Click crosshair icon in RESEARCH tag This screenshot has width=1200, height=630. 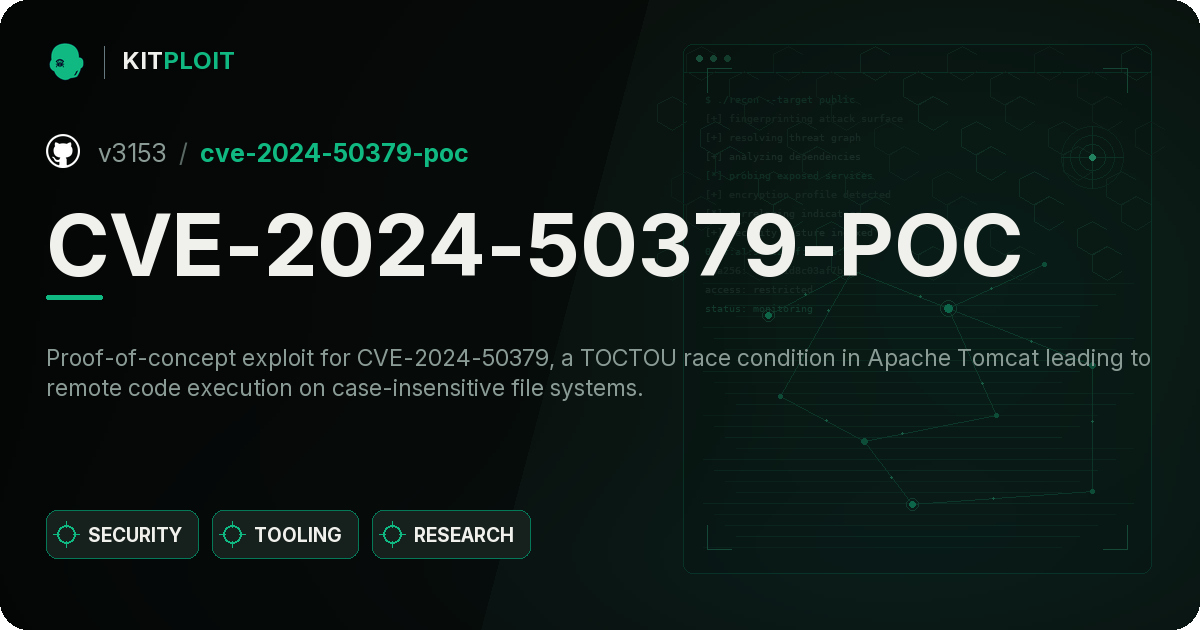point(393,535)
